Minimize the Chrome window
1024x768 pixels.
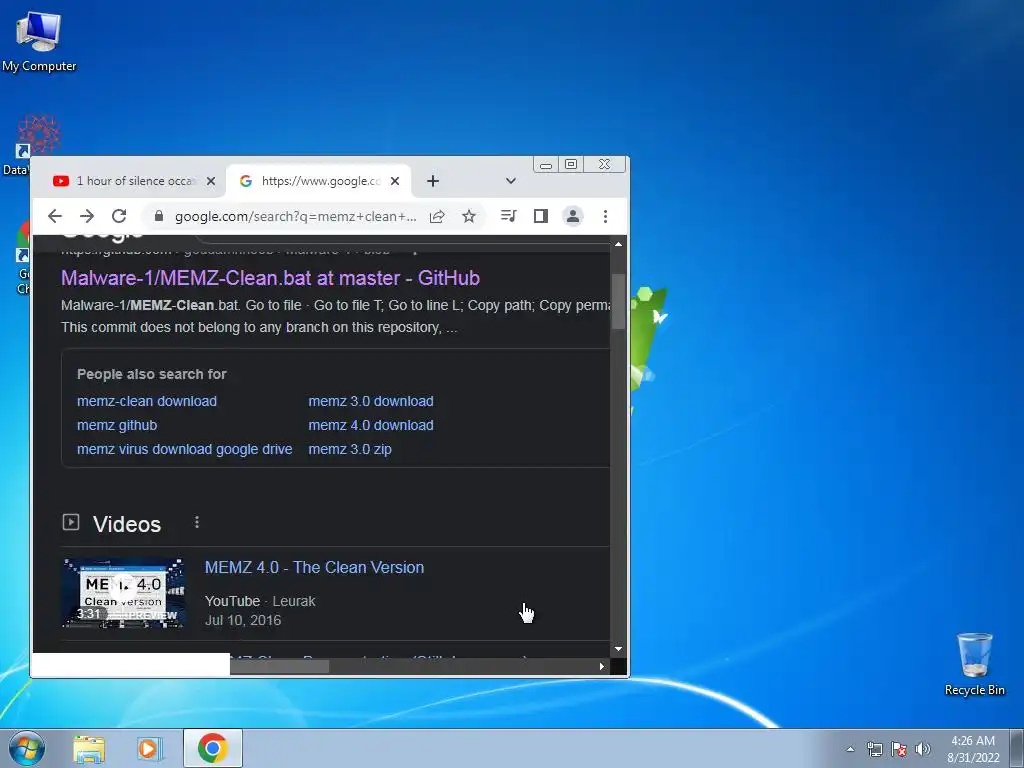point(546,165)
